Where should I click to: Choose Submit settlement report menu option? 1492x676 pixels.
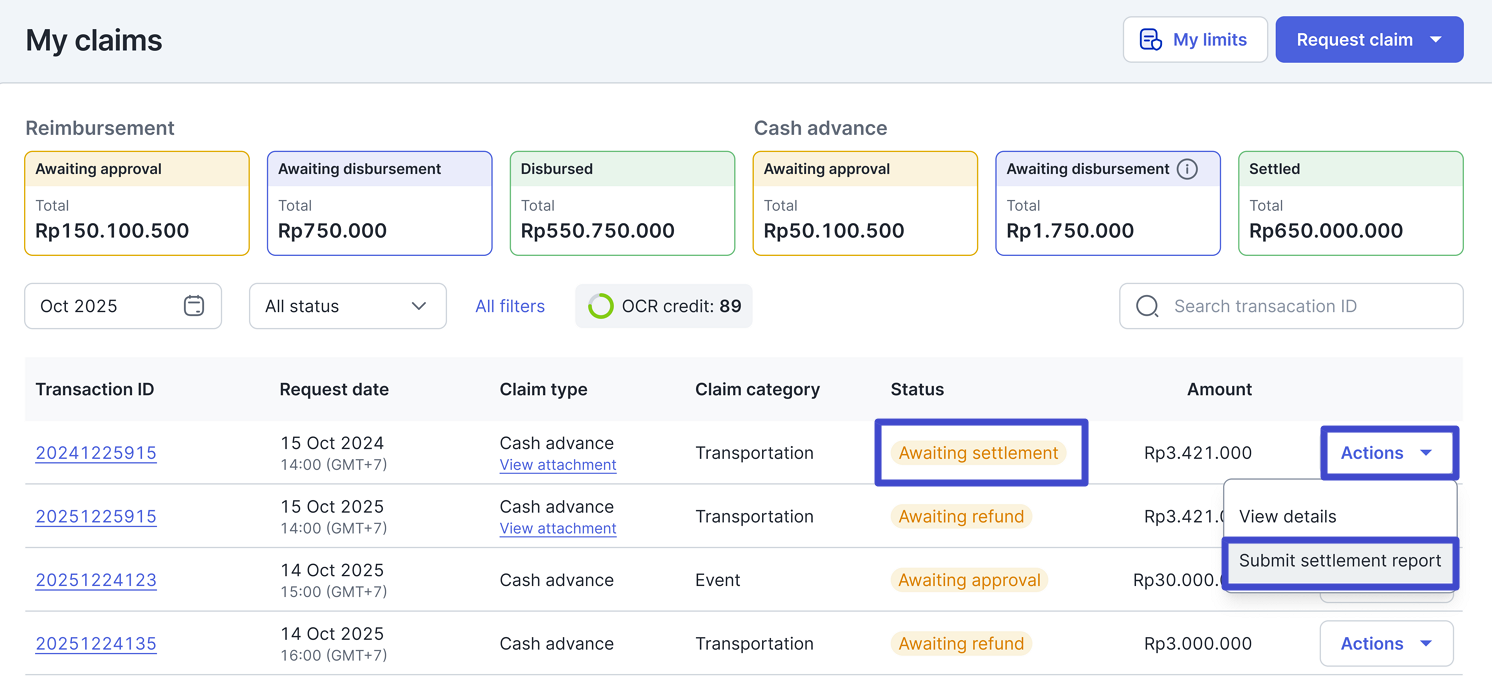click(x=1339, y=561)
